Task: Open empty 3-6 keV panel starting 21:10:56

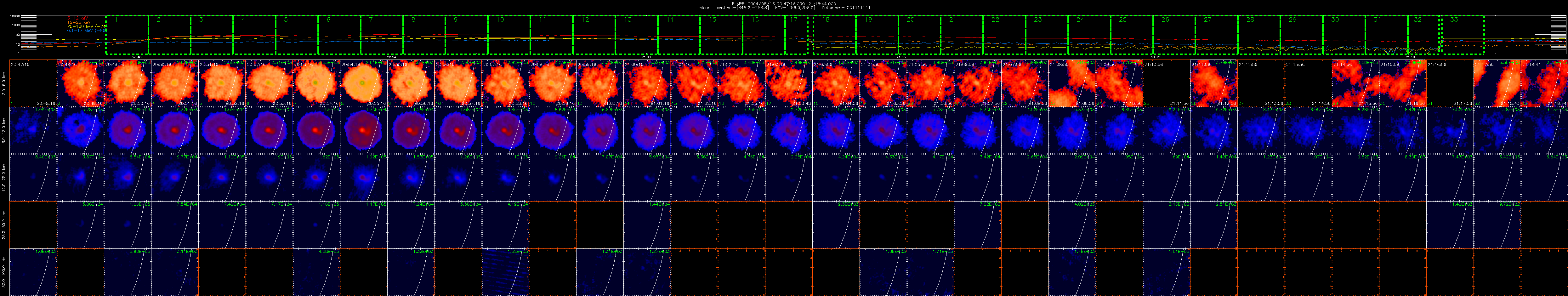Action: pos(1166,83)
